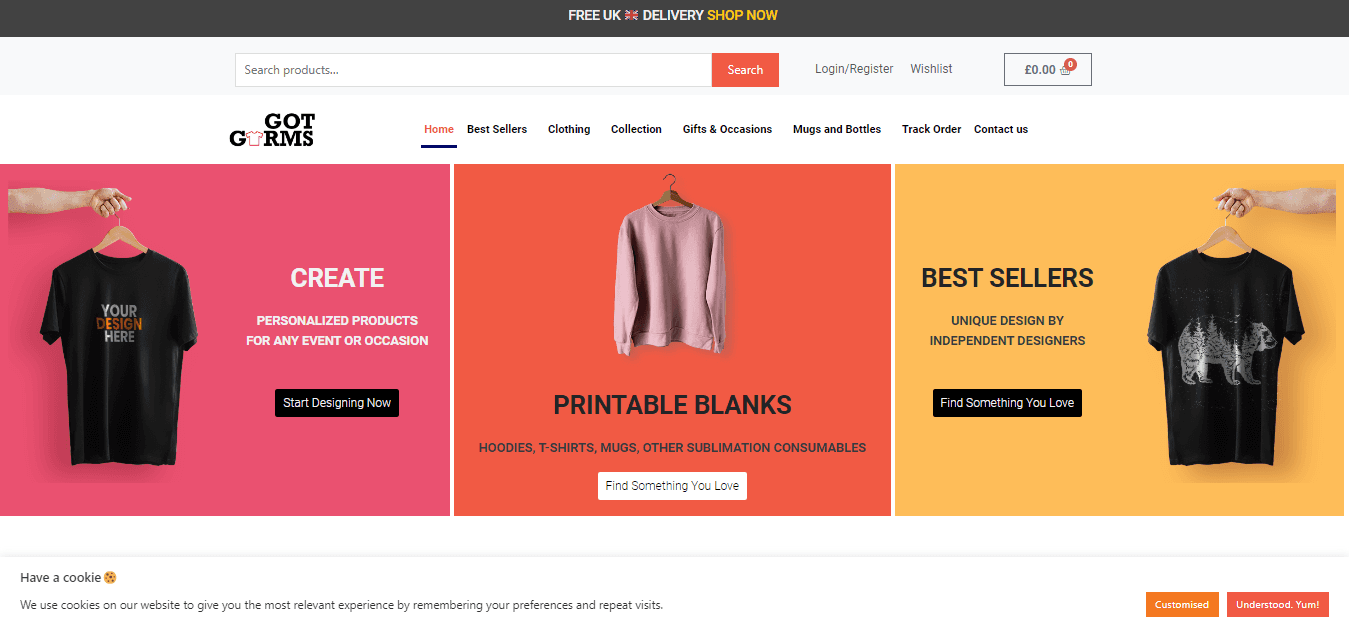The image size is (1349, 627).
Task: Open the Clothing menu
Action: coord(569,129)
